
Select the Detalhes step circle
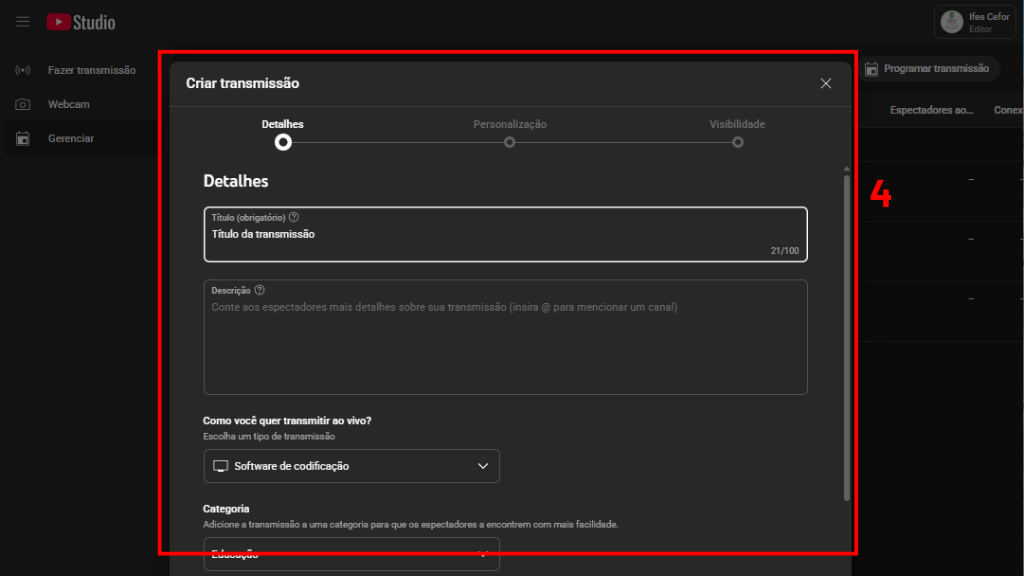click(283, 142)
